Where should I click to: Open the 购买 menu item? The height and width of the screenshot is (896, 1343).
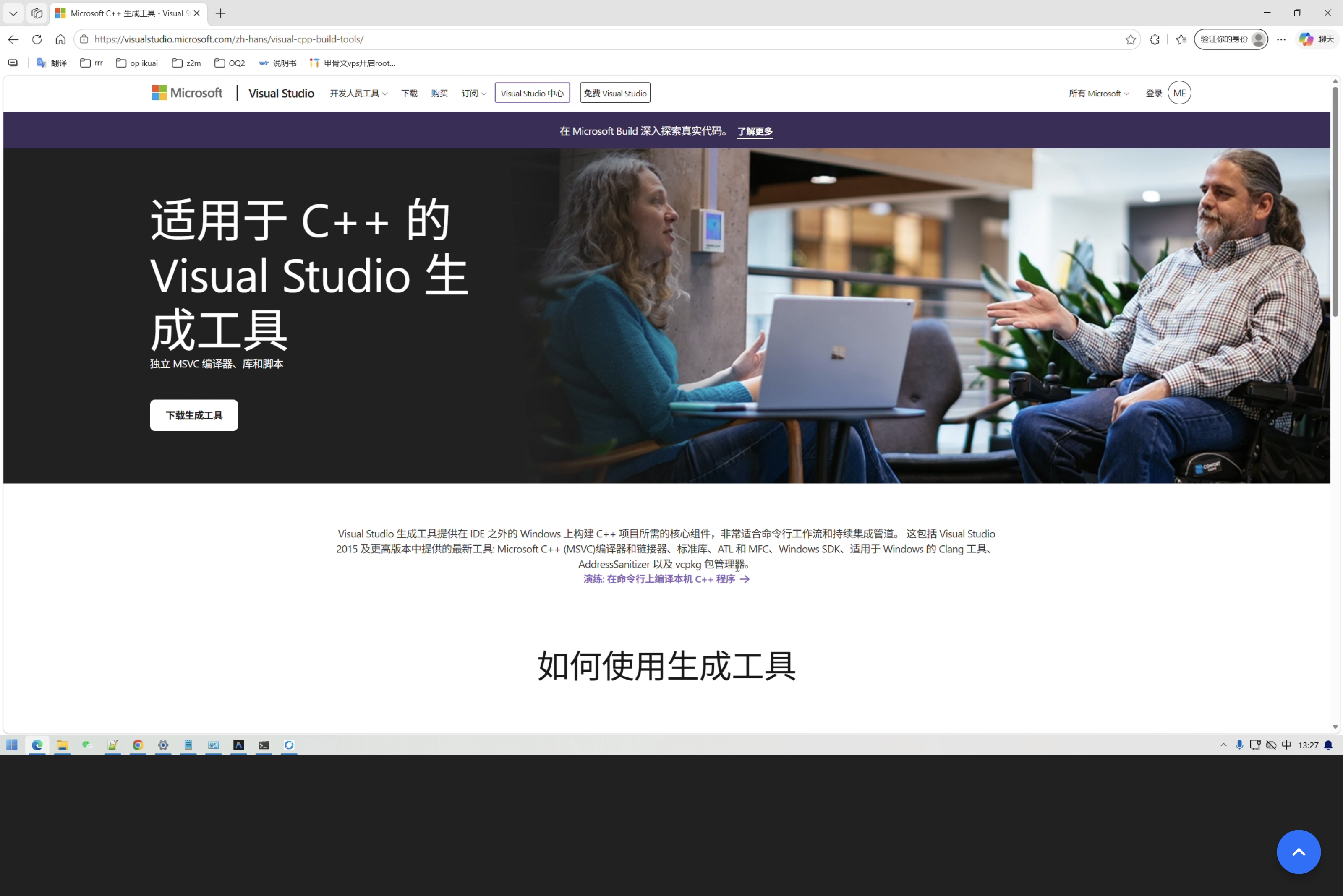click(439, 93)
